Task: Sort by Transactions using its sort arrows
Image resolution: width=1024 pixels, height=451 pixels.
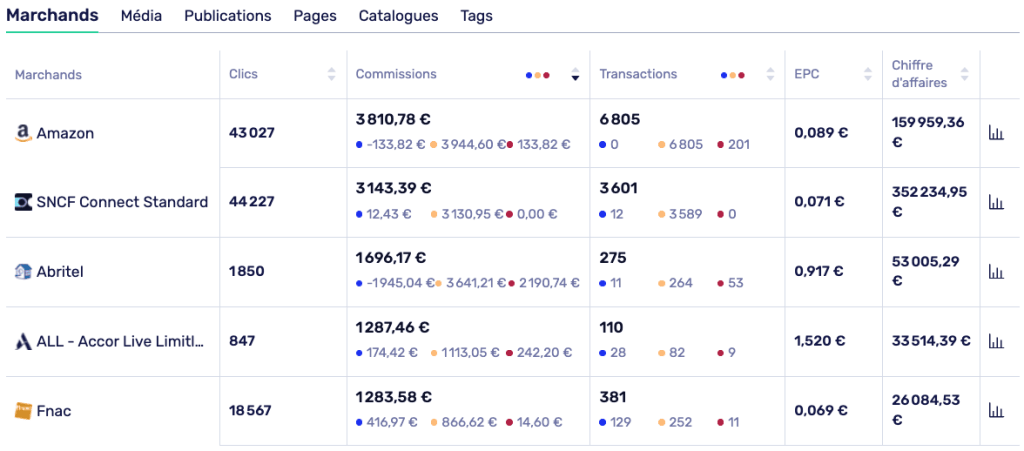Action: tap(771, 74)
